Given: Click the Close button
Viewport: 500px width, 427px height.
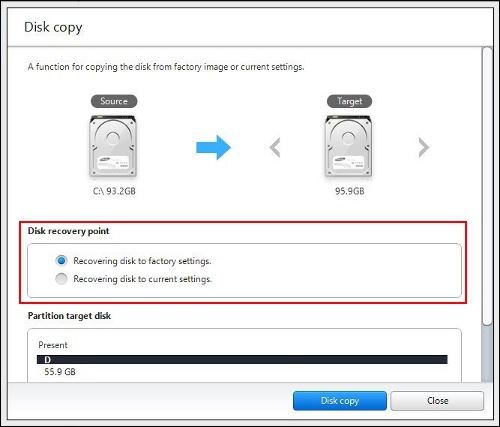Looking at the screenshot, I should [437, 401].
